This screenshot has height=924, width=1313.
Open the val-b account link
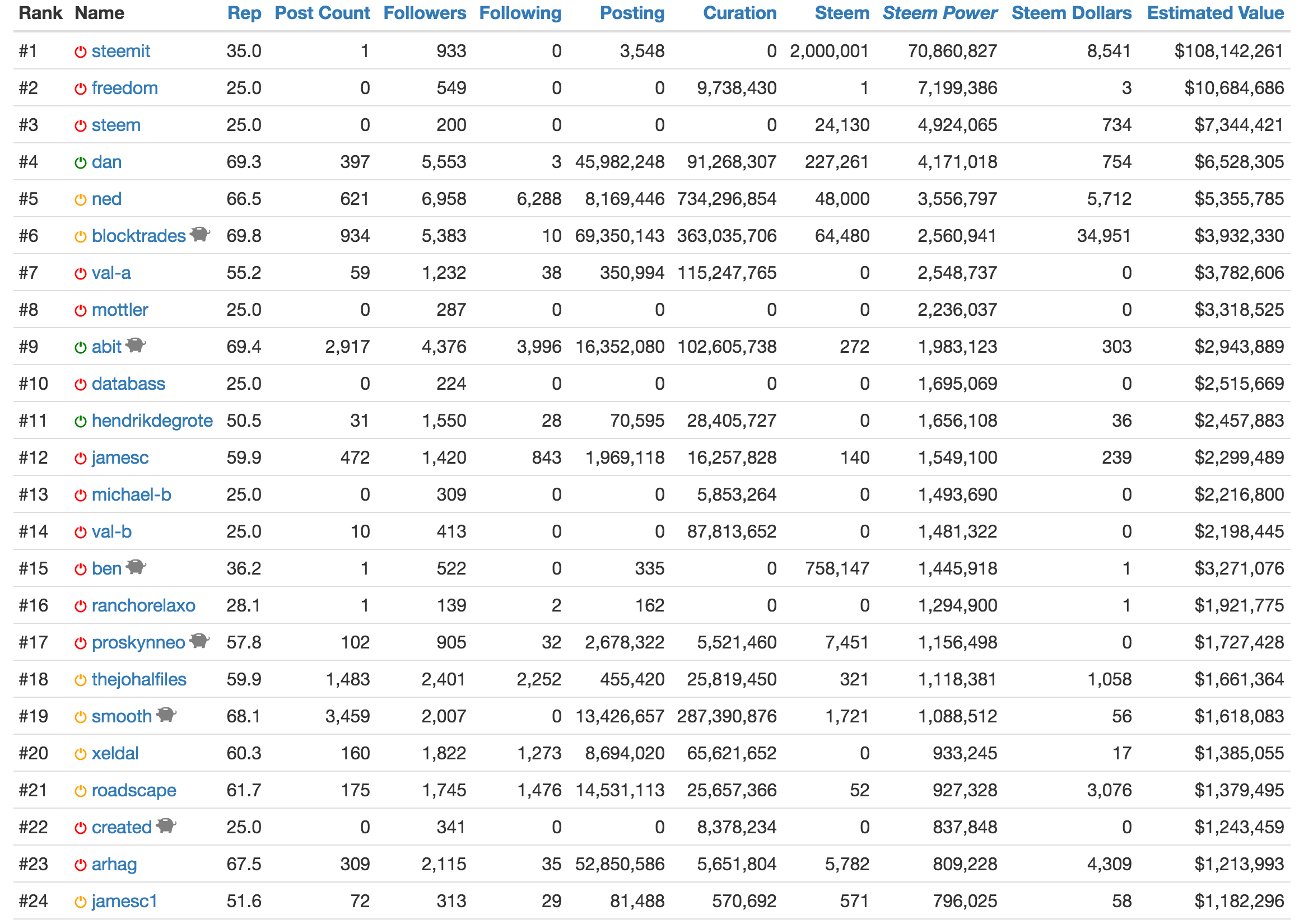[111, 532]
